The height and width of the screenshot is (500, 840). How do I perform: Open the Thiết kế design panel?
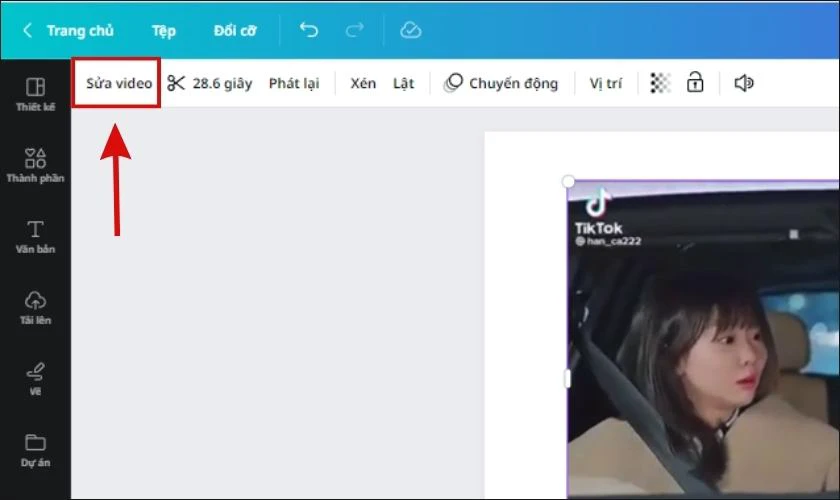coord(35,94)
